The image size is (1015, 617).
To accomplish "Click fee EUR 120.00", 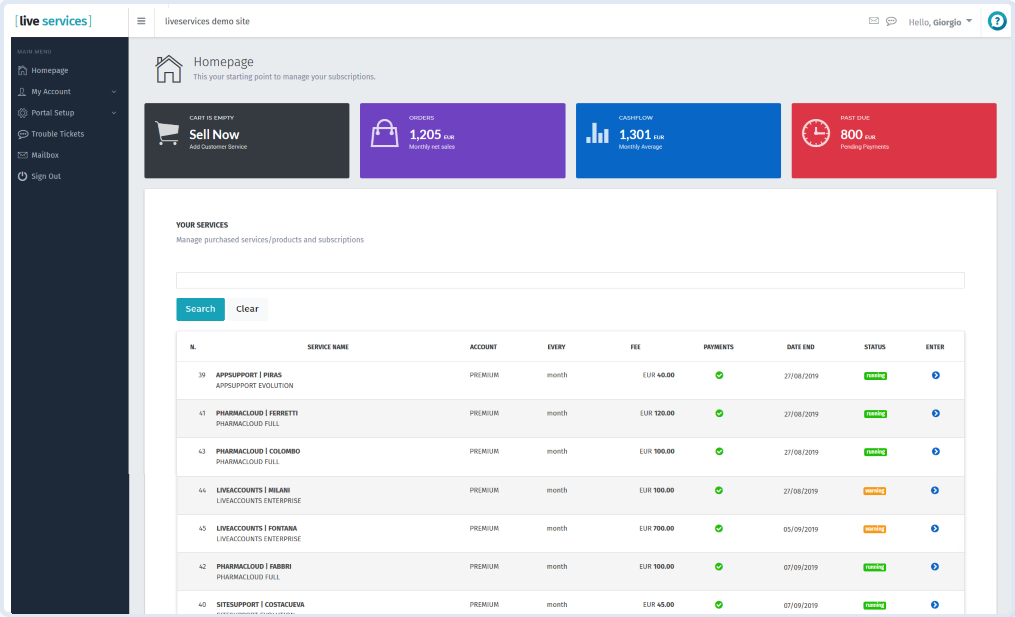I will click(x=657, y=413).
